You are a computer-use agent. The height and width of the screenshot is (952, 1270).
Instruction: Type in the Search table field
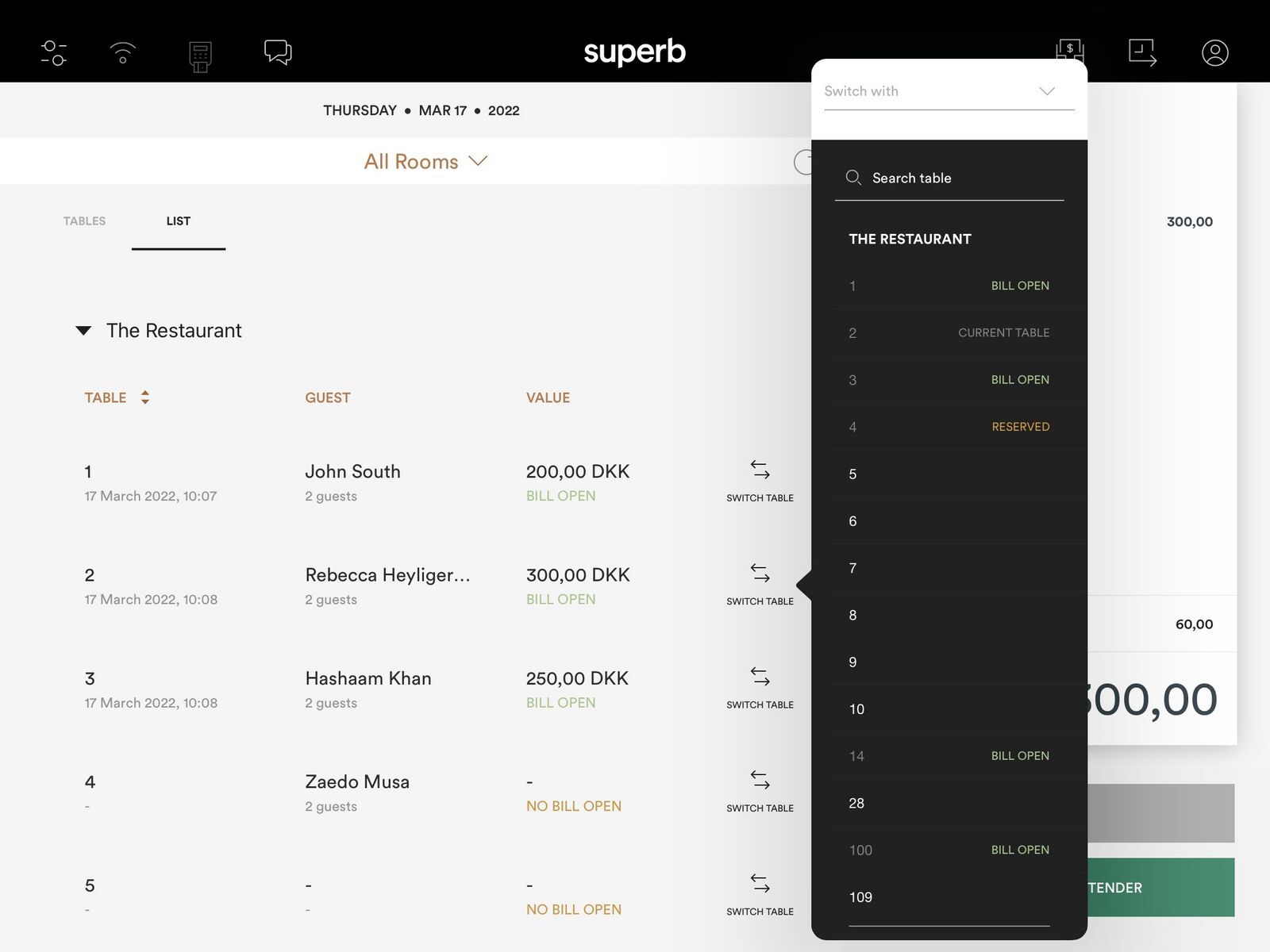[x=949, y=178]
